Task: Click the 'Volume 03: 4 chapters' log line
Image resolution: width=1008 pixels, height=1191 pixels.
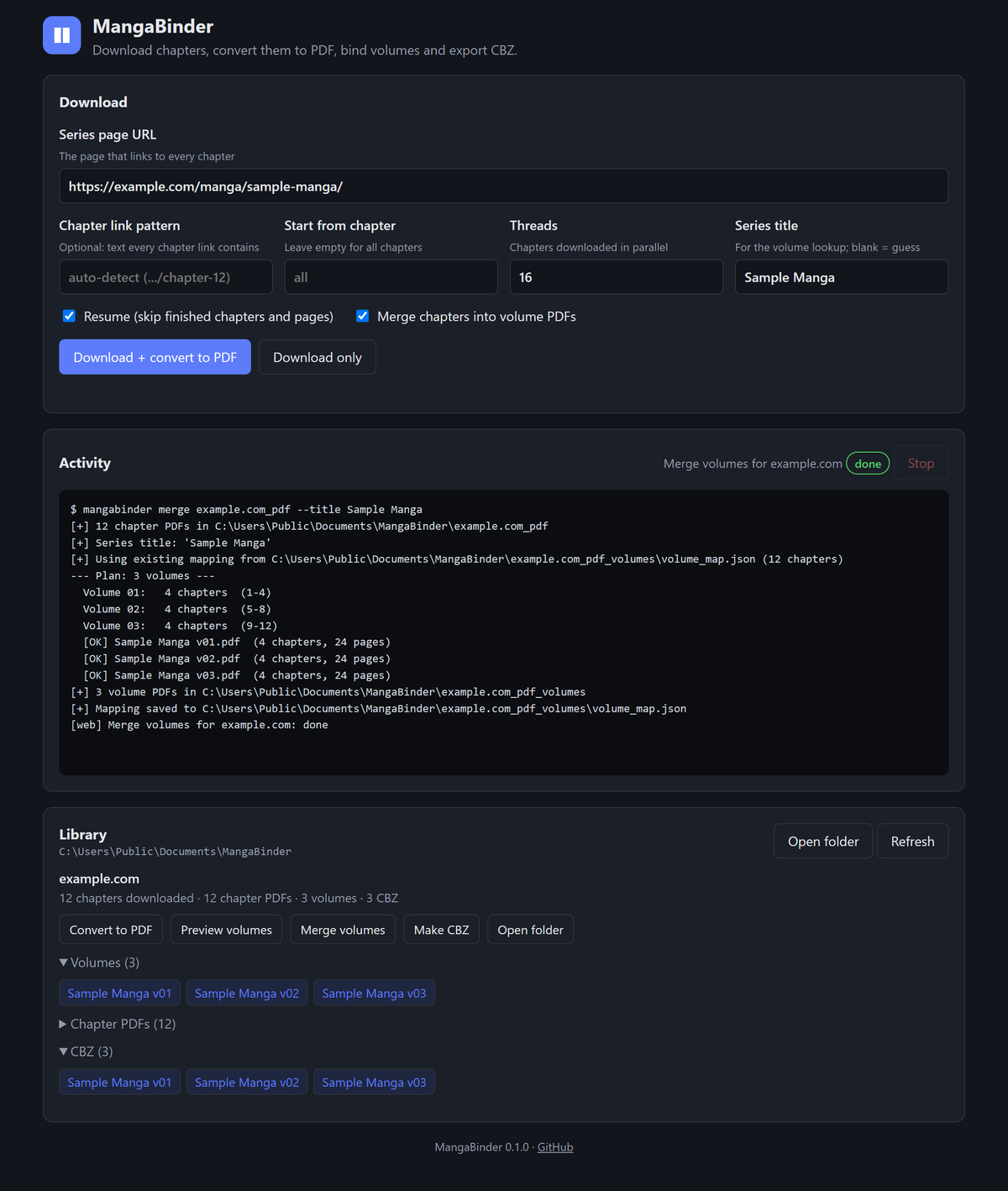Action: coord(180,626)
